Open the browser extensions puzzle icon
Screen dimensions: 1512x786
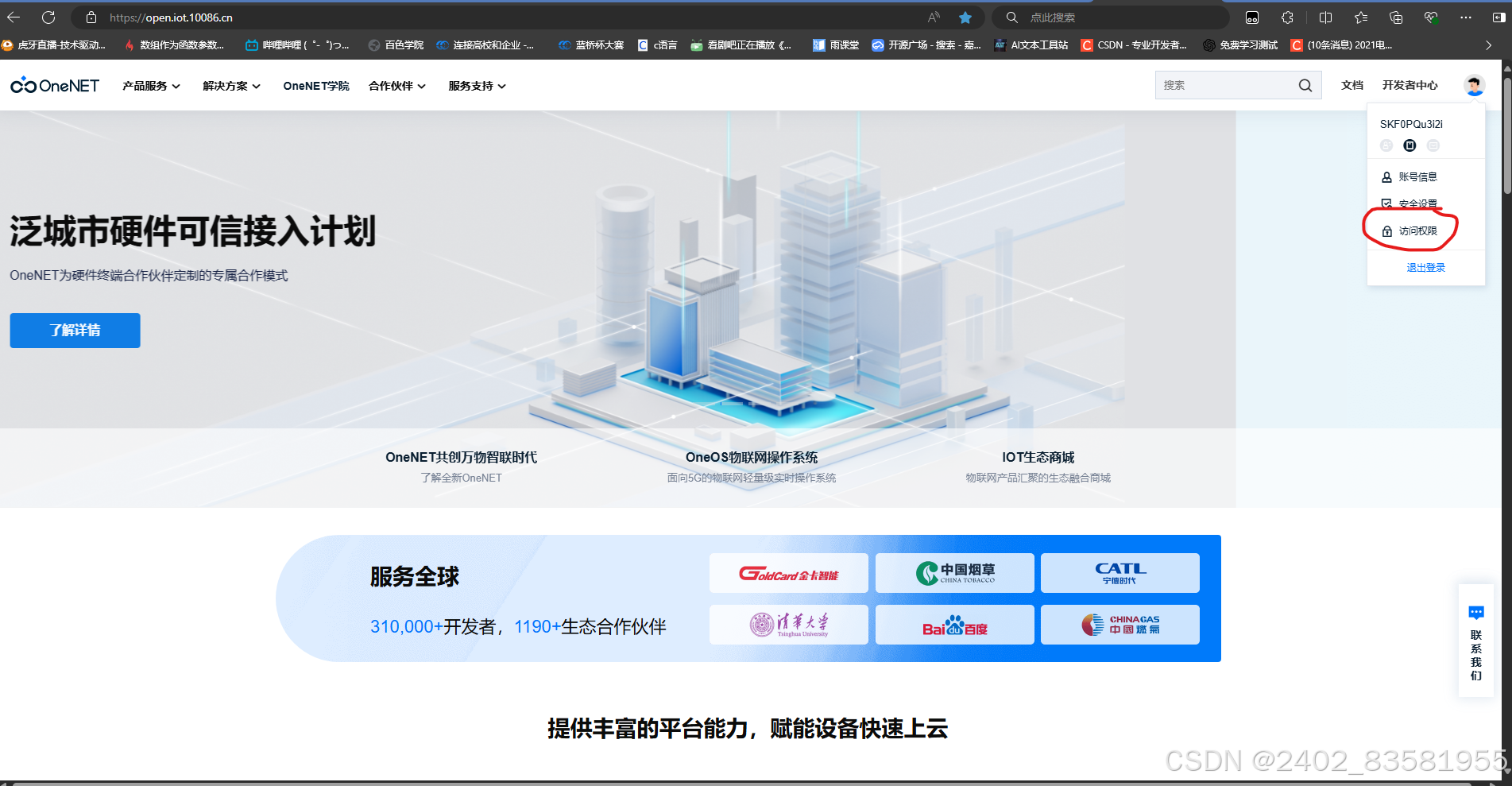click(x=1287, y=17)
